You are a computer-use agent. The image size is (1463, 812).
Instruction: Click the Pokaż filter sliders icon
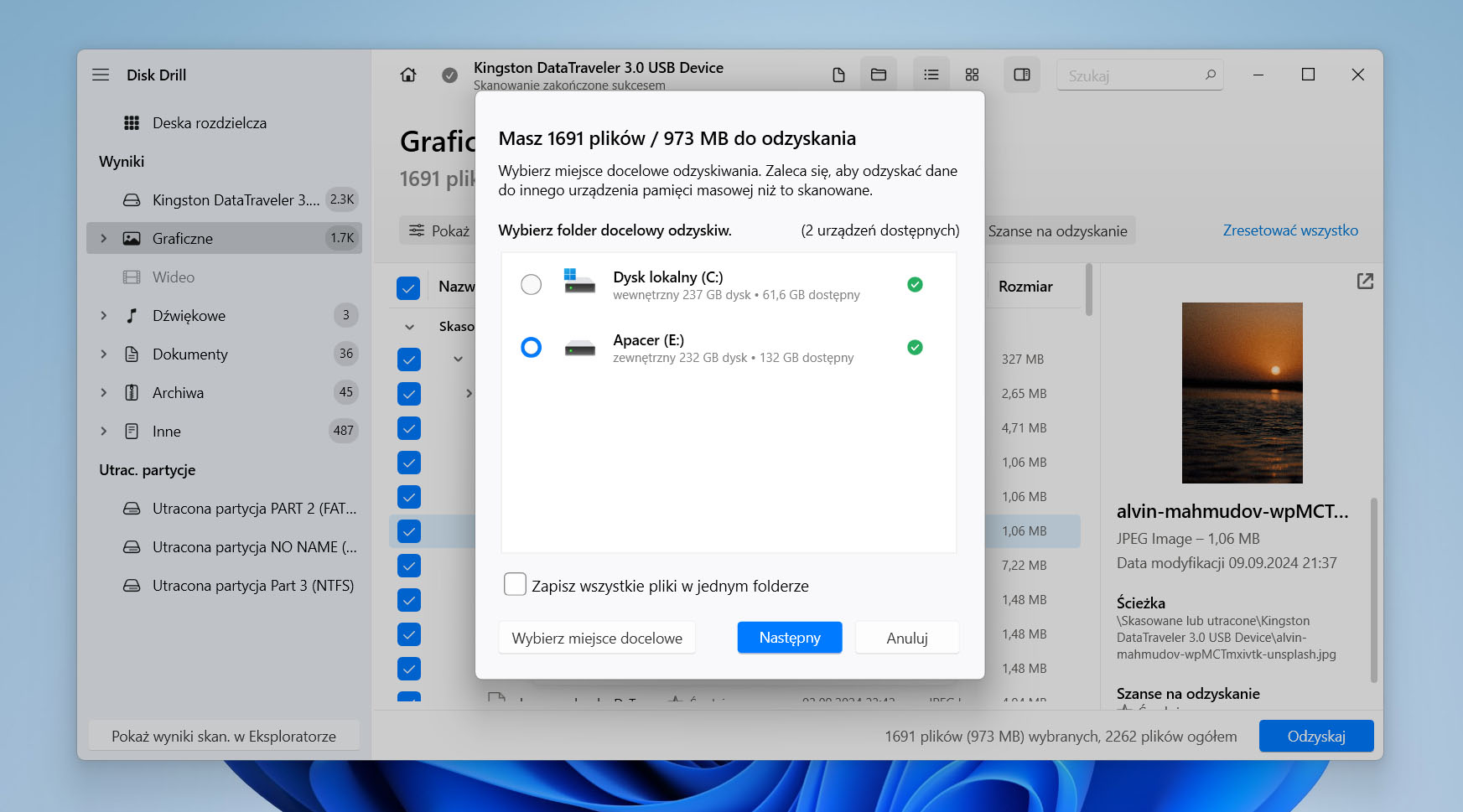tap(417, 230)
